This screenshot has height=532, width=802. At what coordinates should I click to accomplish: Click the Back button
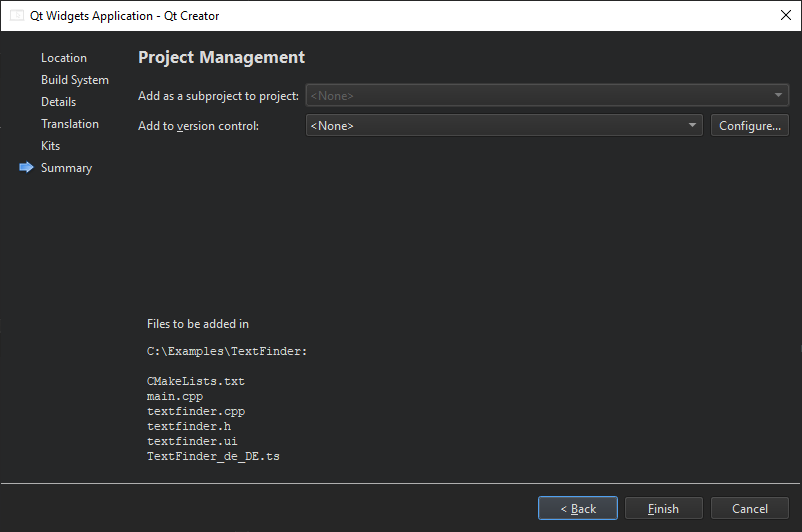click(x=578, y=509)
